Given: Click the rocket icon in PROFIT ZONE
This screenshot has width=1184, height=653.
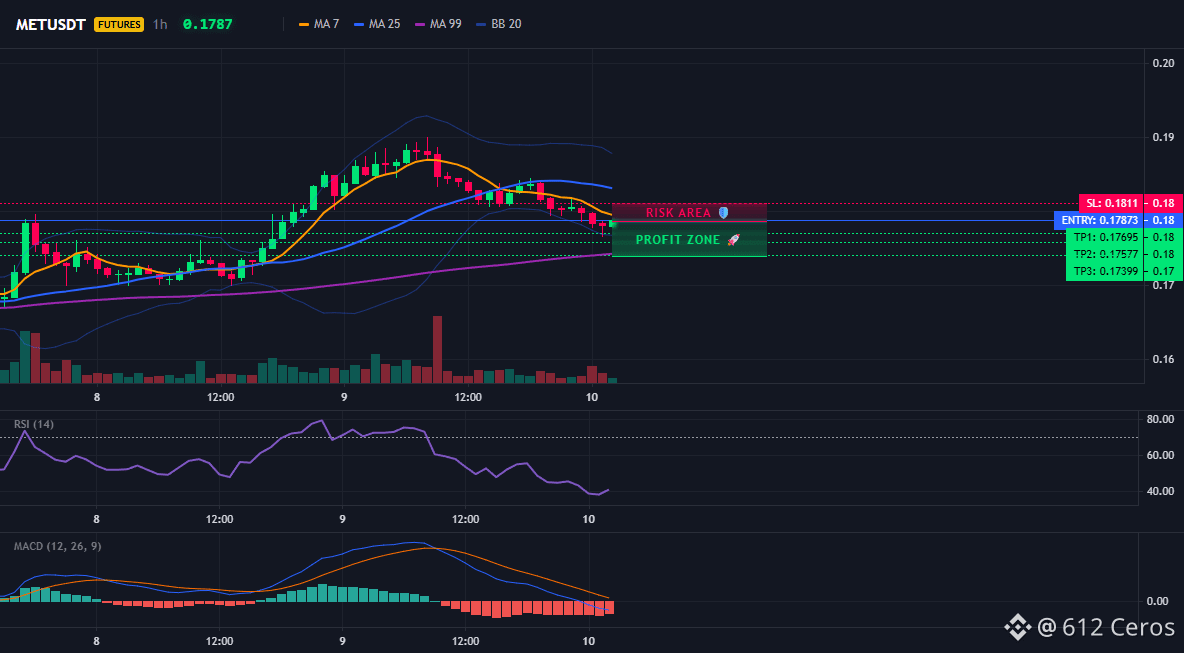Looking at the screenshot, I should coord(733,239).
